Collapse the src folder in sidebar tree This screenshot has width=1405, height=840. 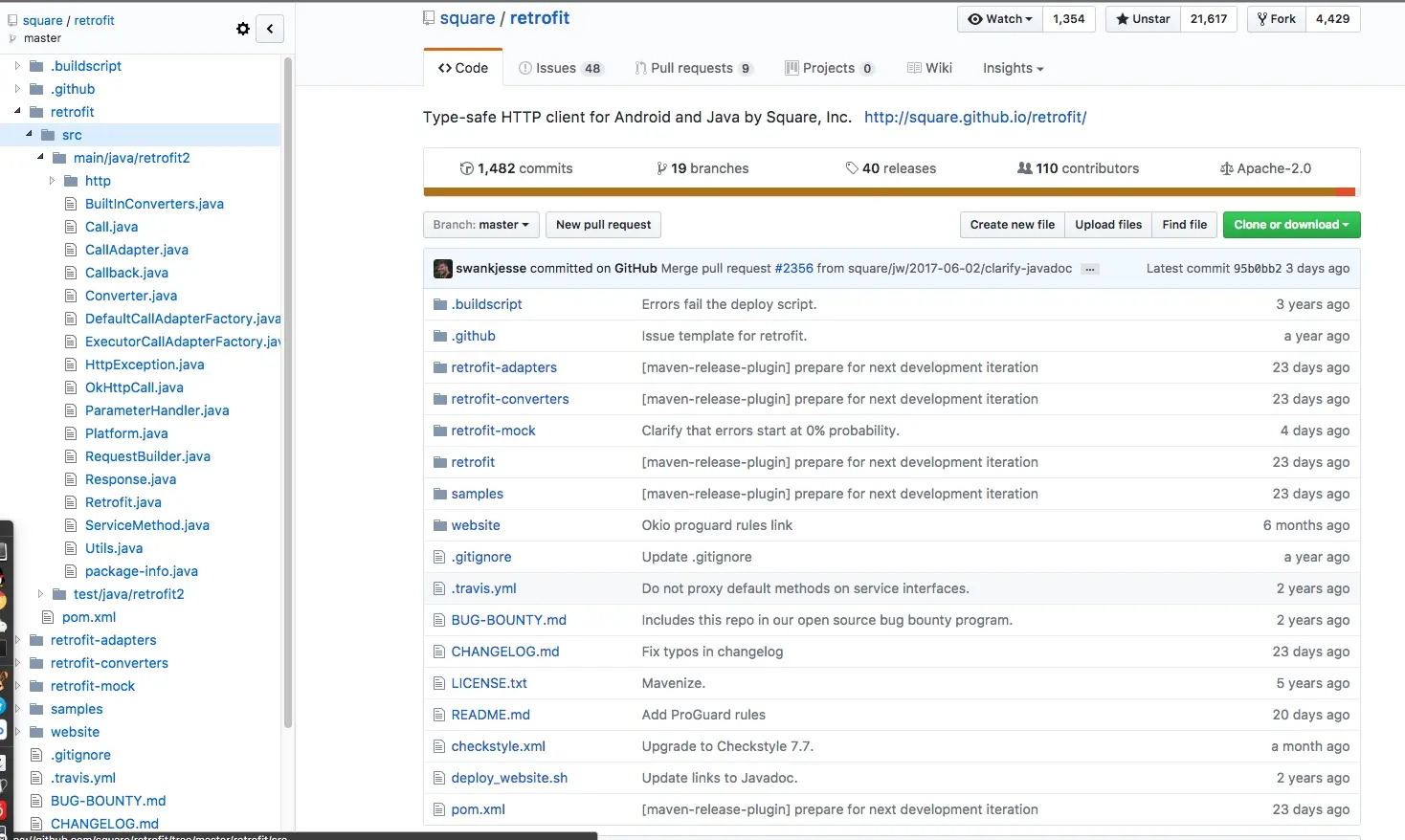click(29, 135)
